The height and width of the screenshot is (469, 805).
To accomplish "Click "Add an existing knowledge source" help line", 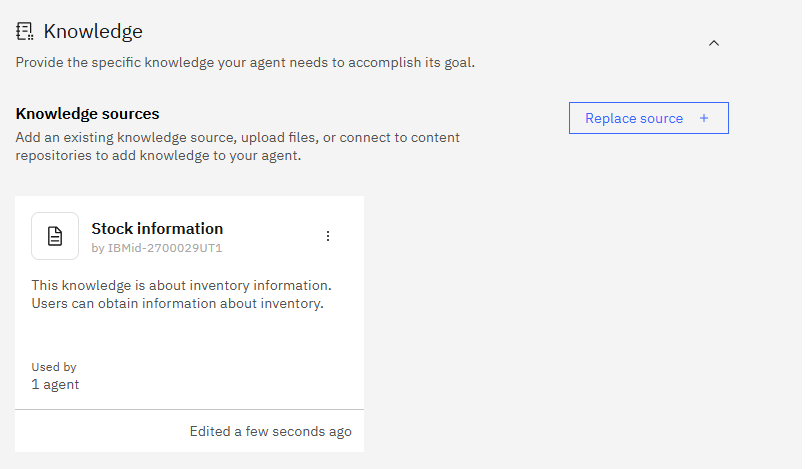I will (x=237, y=137).
